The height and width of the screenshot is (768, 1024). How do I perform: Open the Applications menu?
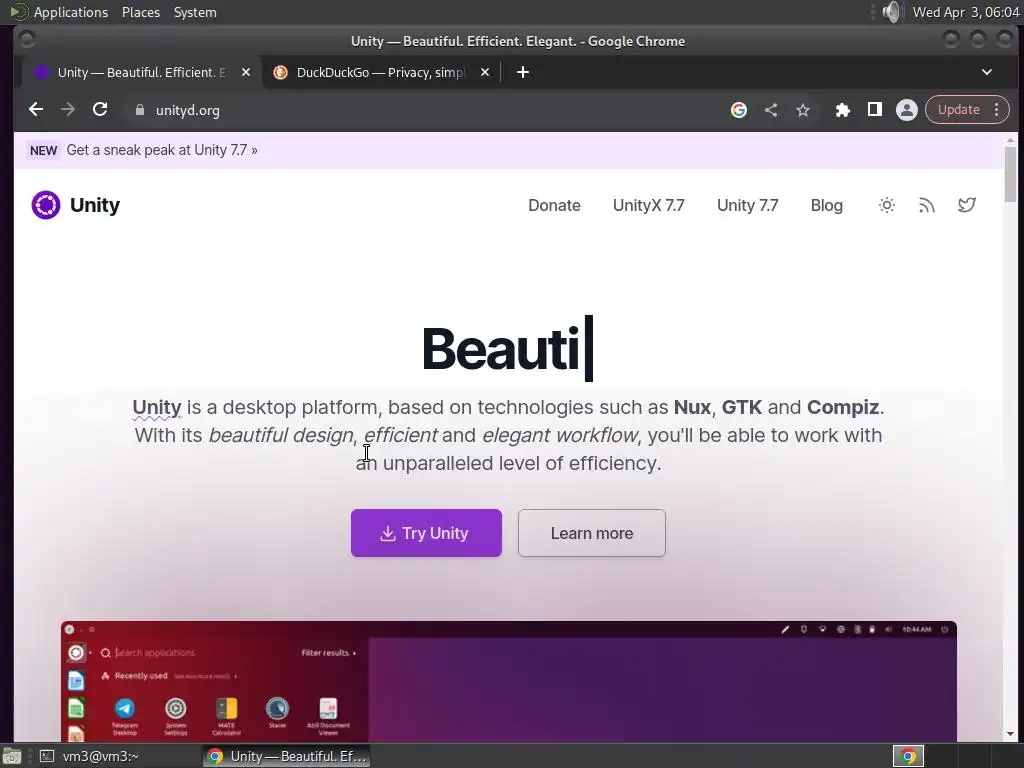[x=71, y=12]
